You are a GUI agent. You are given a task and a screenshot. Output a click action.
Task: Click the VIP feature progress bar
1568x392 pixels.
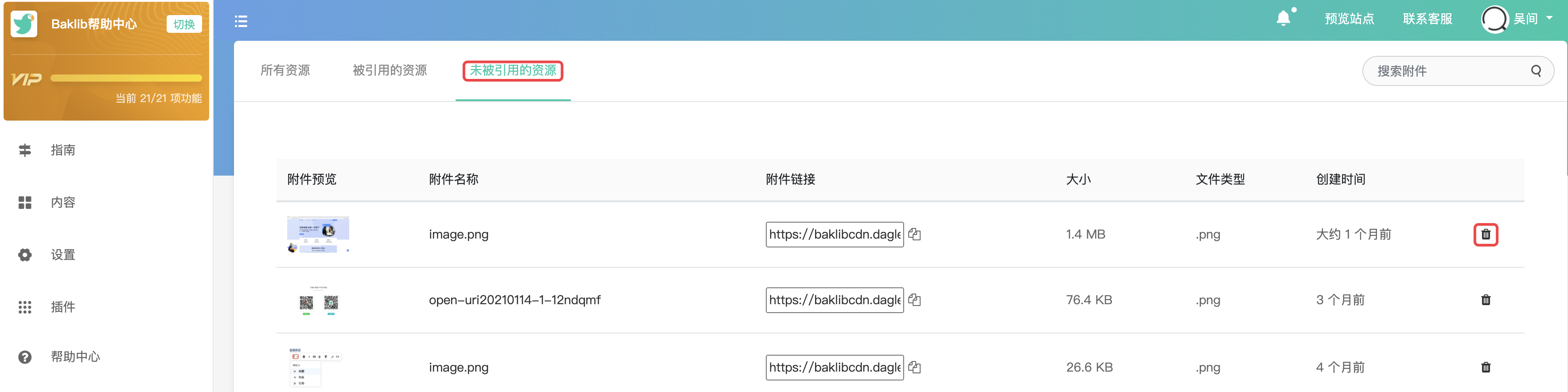(126, 78)
